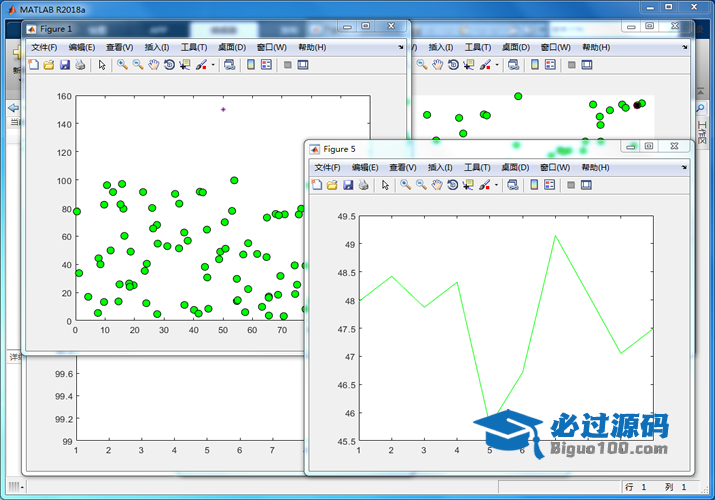Activate Zoom Out tool in Figure 1

(x=138, y=65)
